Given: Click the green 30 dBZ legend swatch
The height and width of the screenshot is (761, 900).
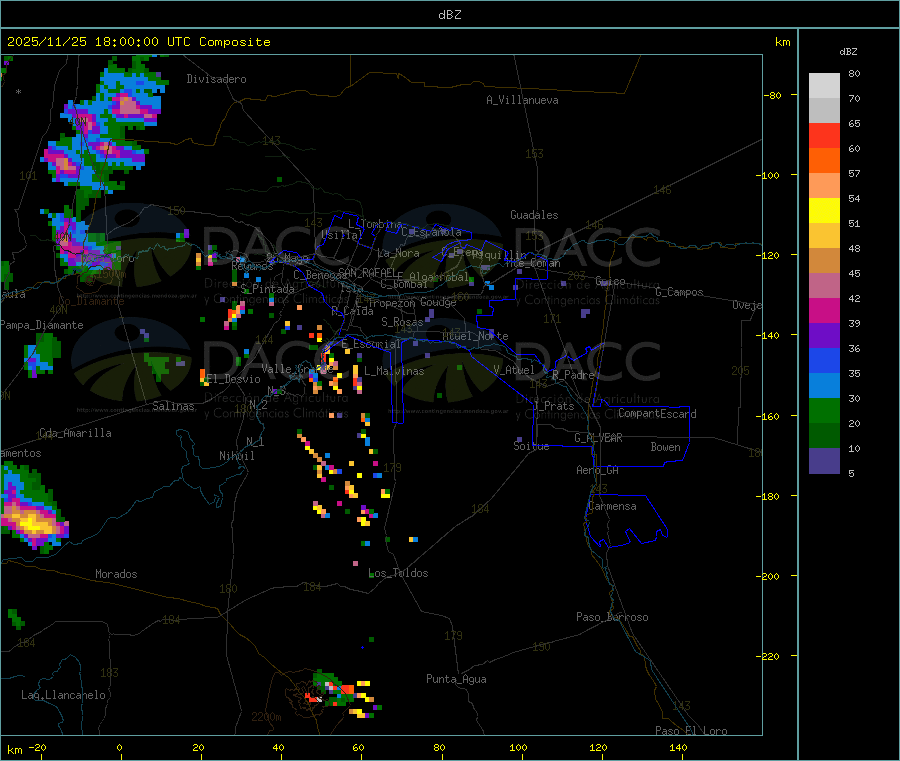Looking at the screenshot, I should tap(824, 410).
